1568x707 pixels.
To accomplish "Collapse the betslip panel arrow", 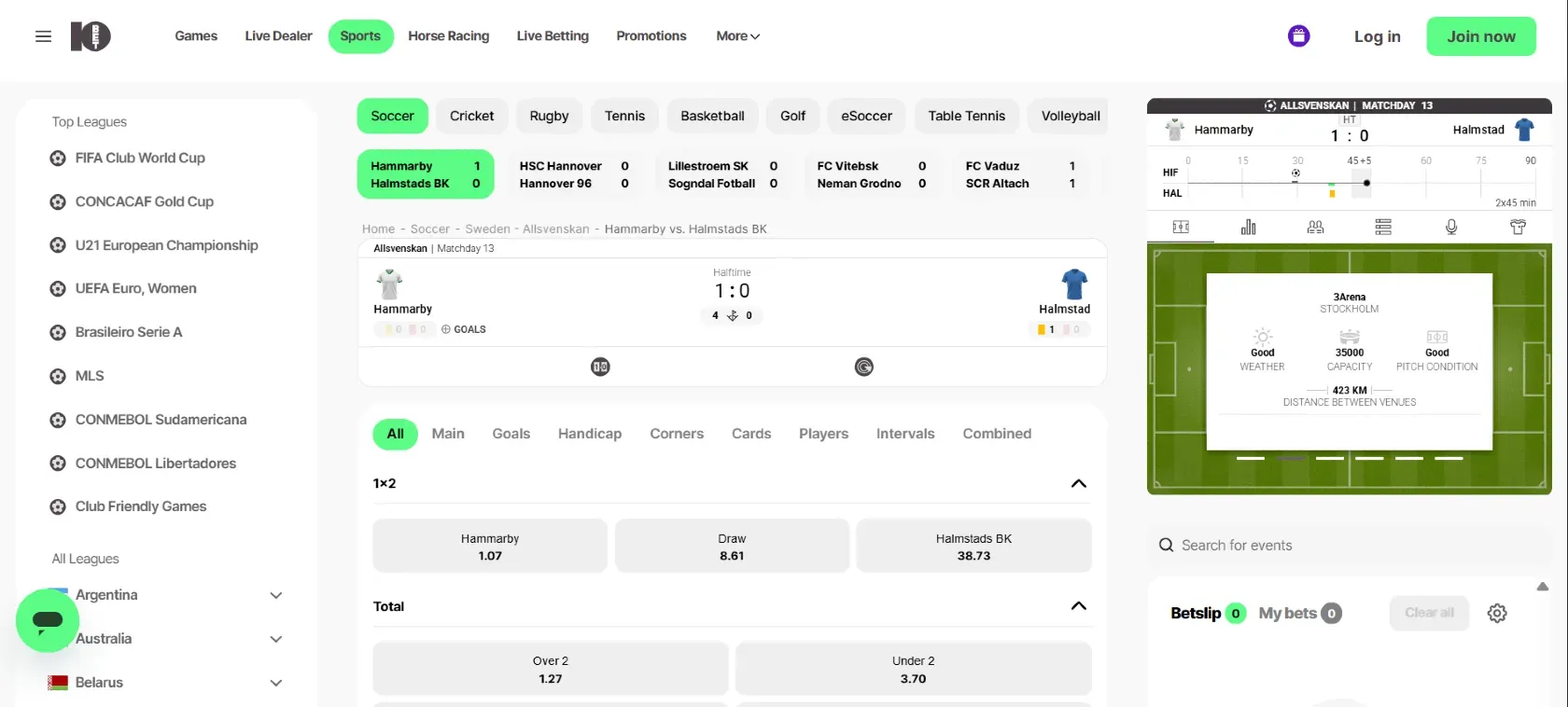I will click(1543, 587).
